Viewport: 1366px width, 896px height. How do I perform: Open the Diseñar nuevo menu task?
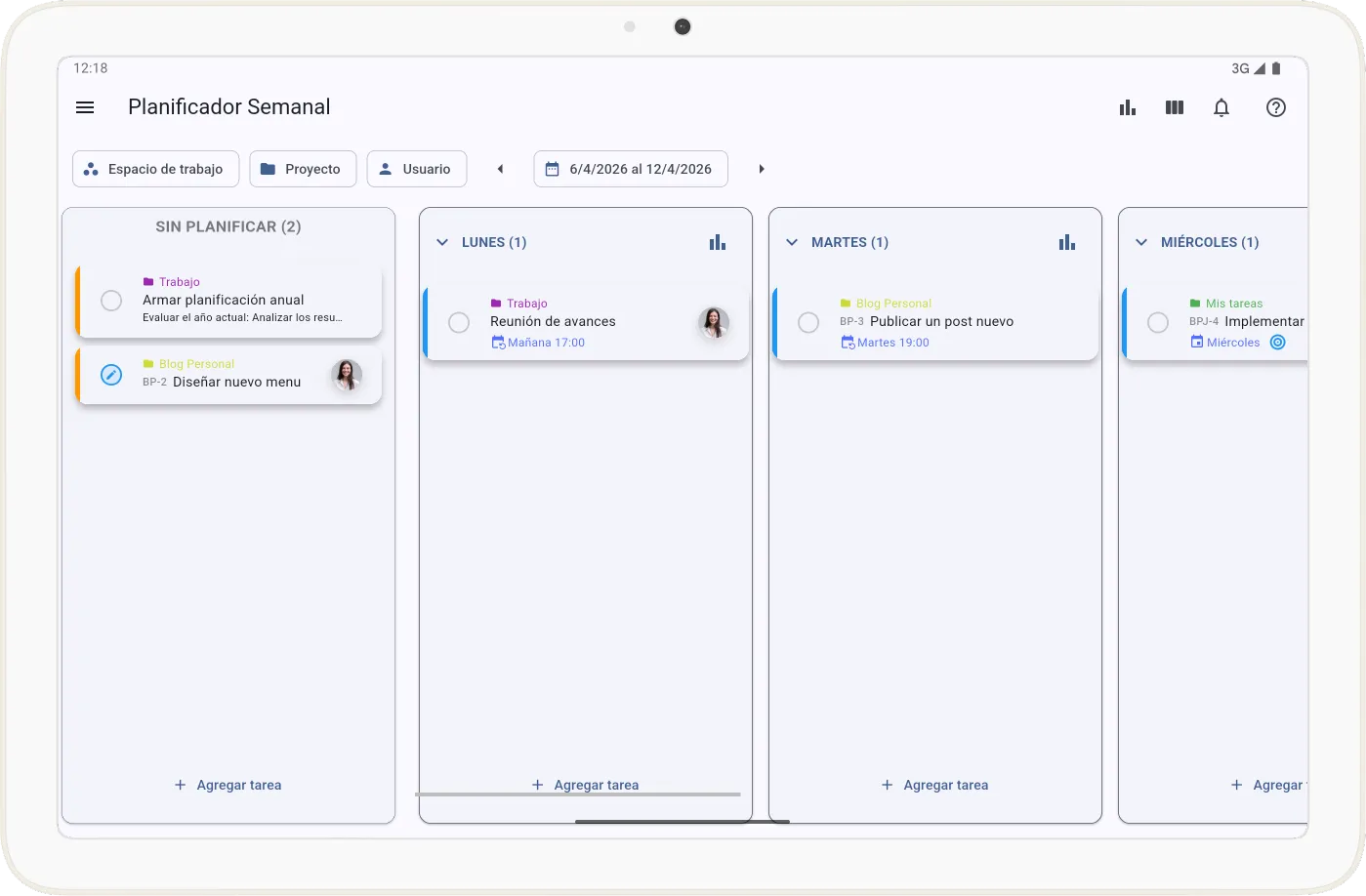click(228, 375)
